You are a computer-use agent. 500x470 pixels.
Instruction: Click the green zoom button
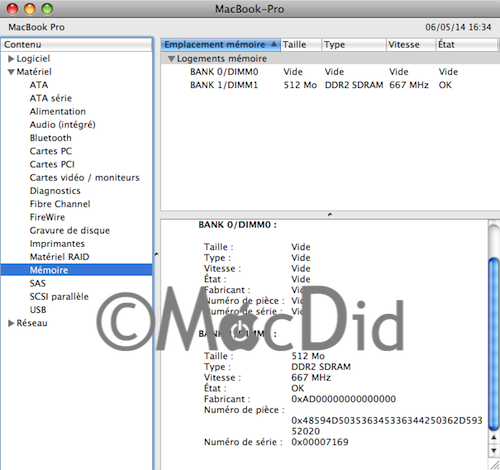click(x=47, y=9)
